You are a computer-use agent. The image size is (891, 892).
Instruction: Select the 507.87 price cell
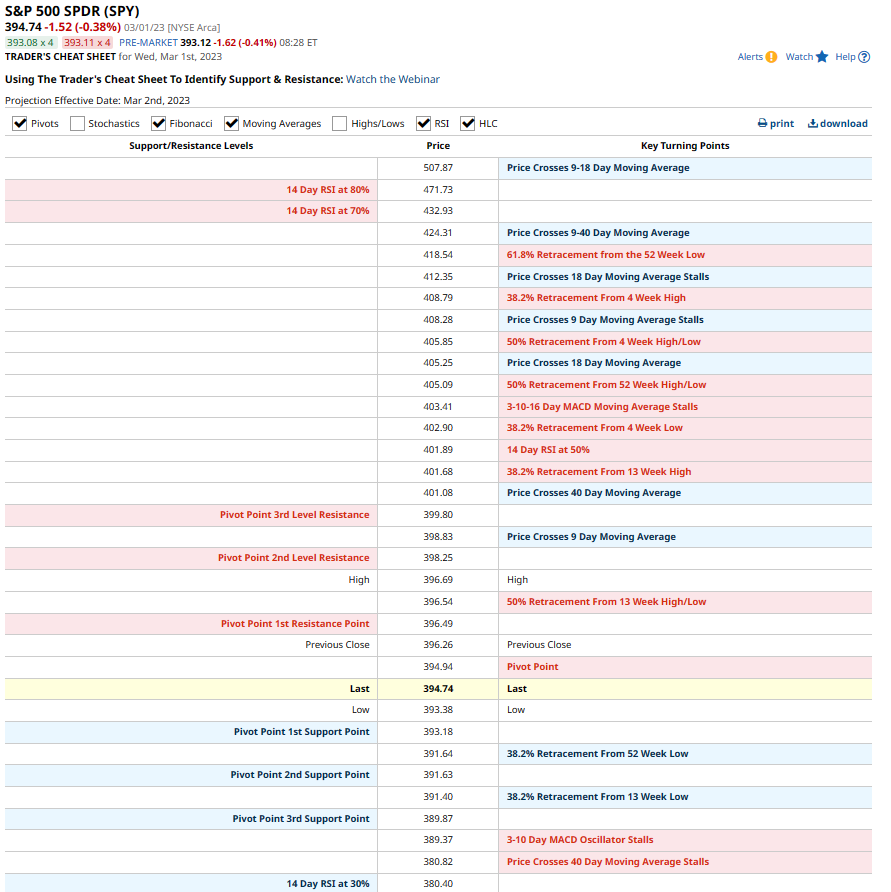click(x=438, y=168)
